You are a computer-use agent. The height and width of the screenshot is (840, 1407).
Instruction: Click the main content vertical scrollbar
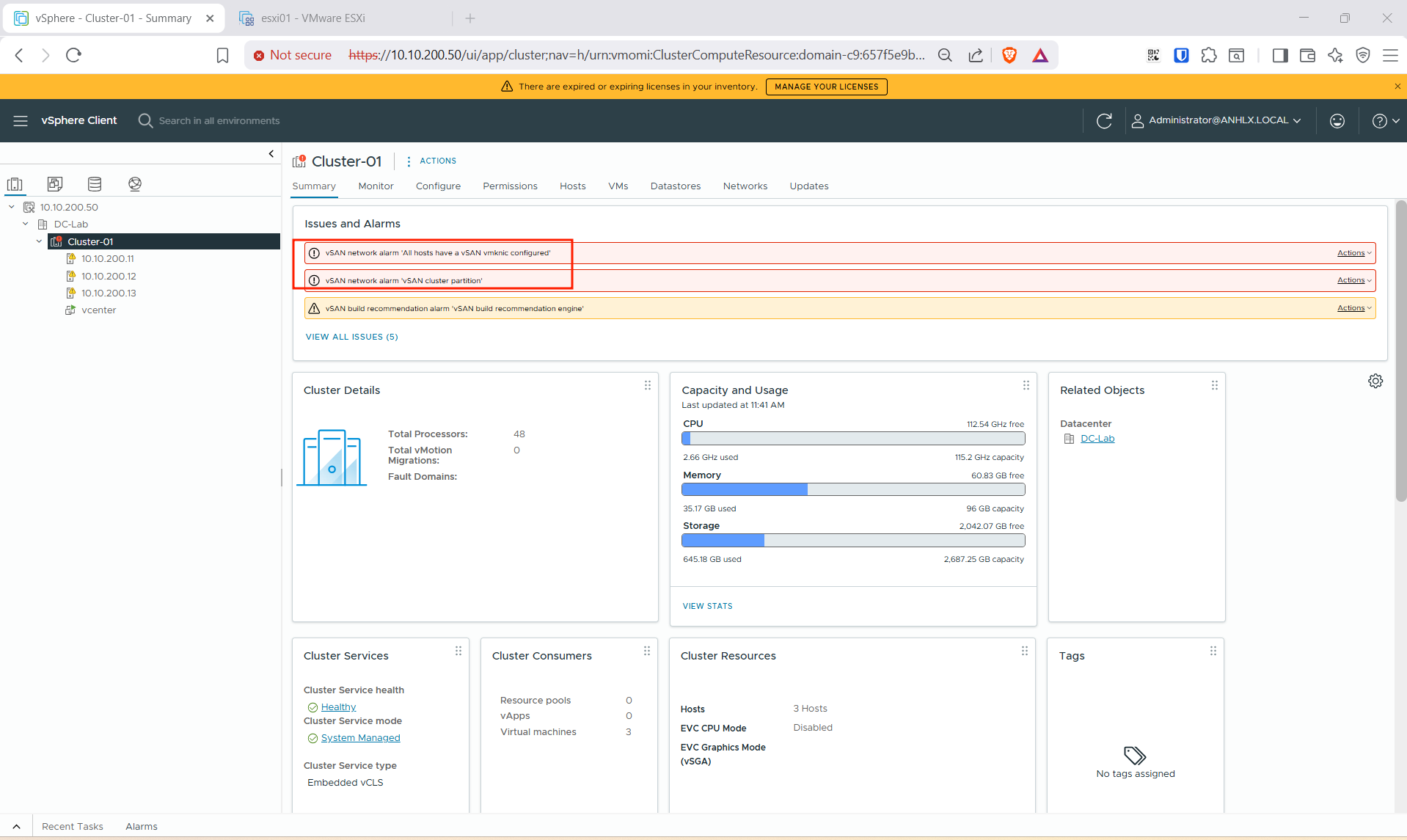pyautogui.click(x=1401, y=352)
